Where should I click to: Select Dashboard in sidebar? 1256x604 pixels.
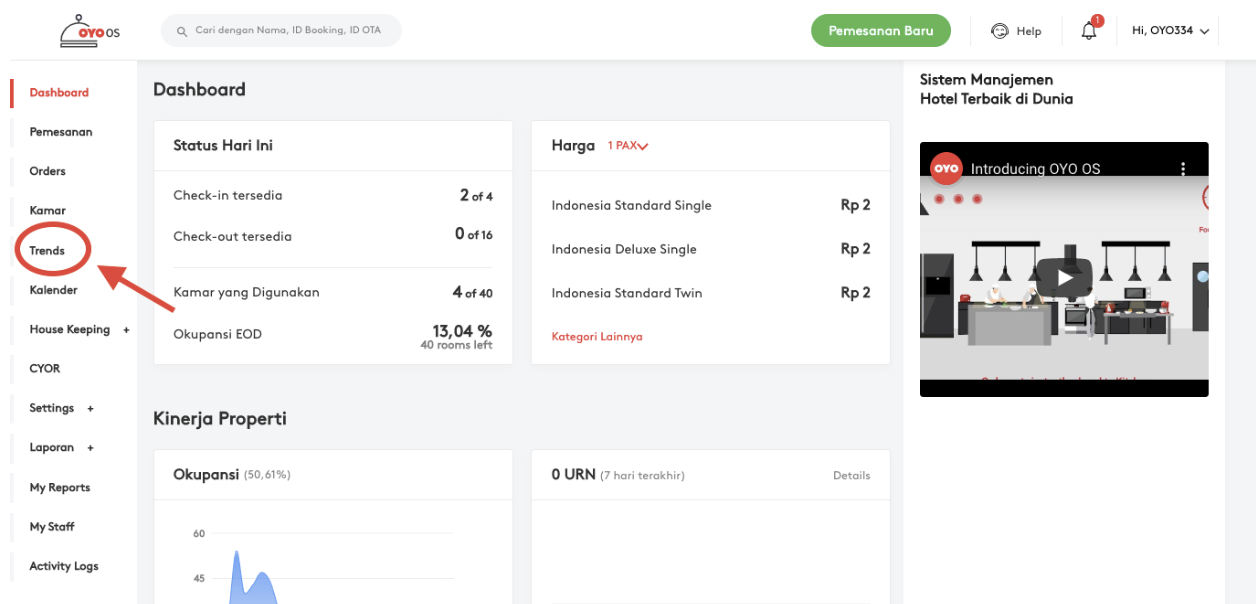coord(59,93)
